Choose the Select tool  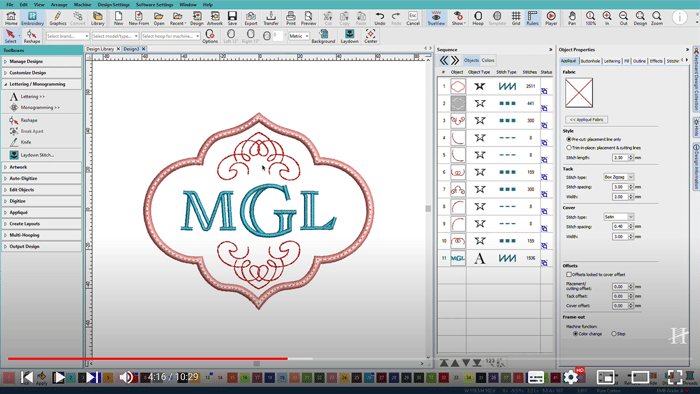click(10, 36)
